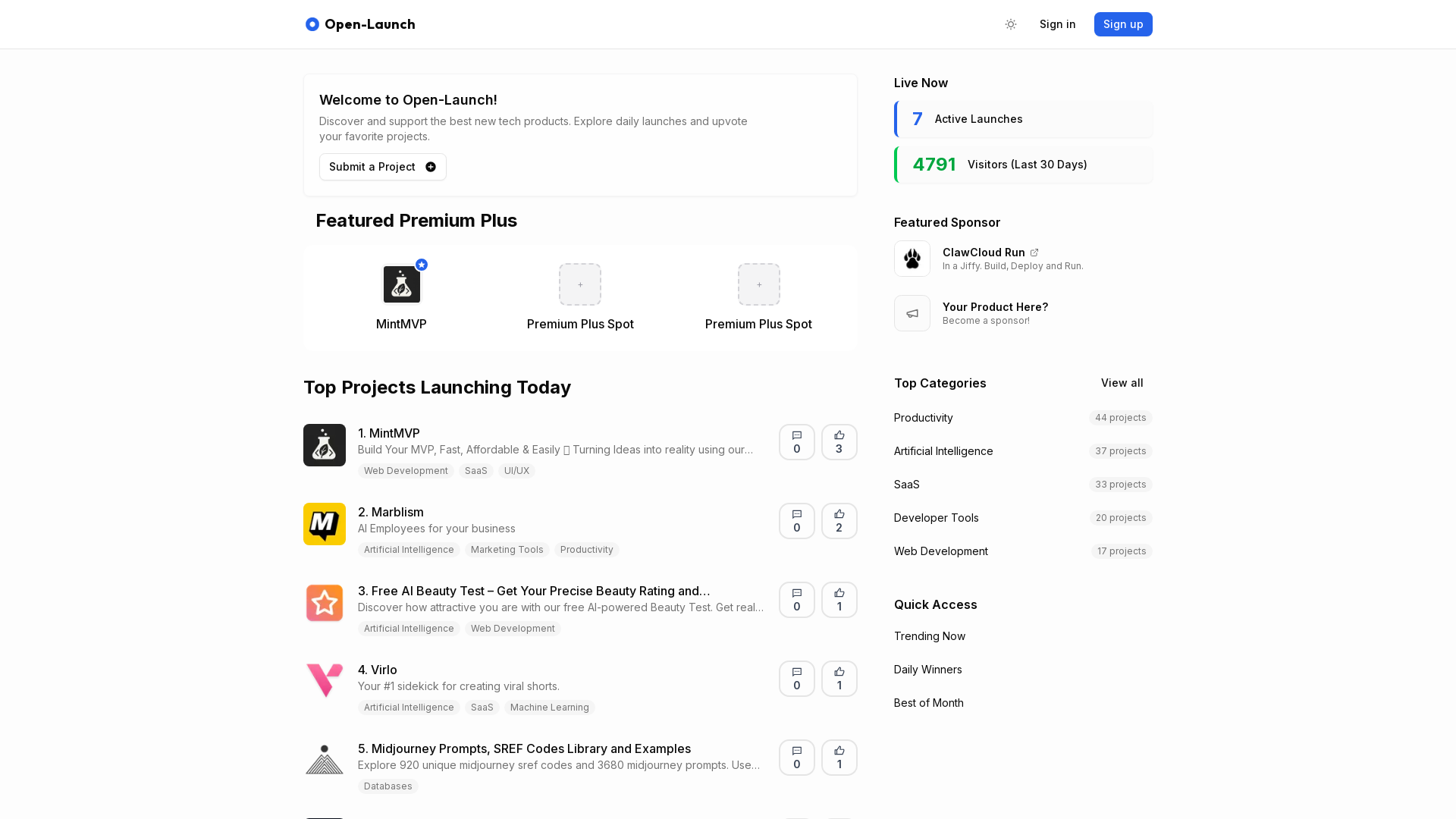Screen dimensions: 1456x819
Task: Click the 44 projects badge
Action: (x=1120, y=418)
